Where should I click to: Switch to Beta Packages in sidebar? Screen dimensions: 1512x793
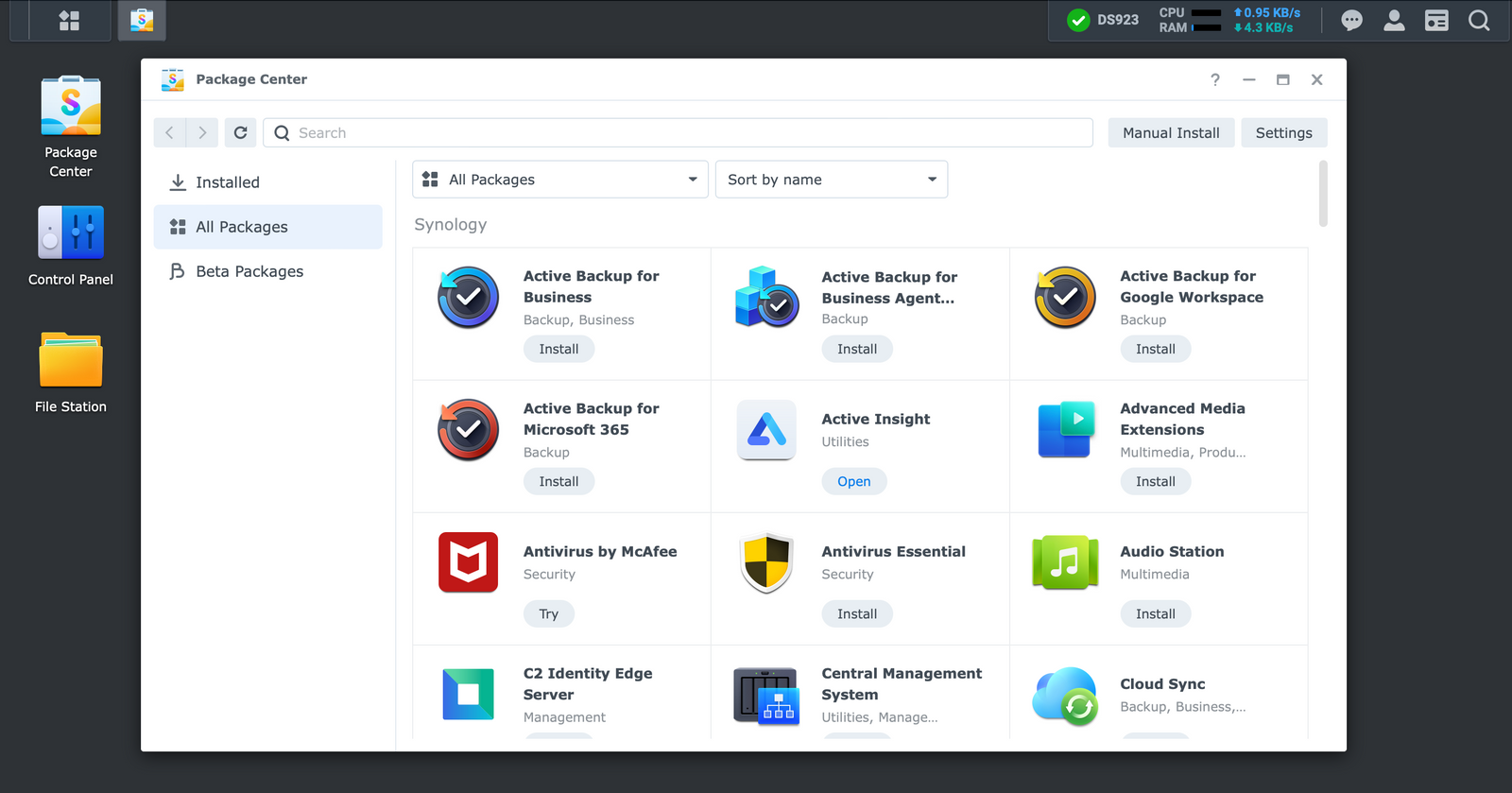pyautogui.click(x=249, y=271)
